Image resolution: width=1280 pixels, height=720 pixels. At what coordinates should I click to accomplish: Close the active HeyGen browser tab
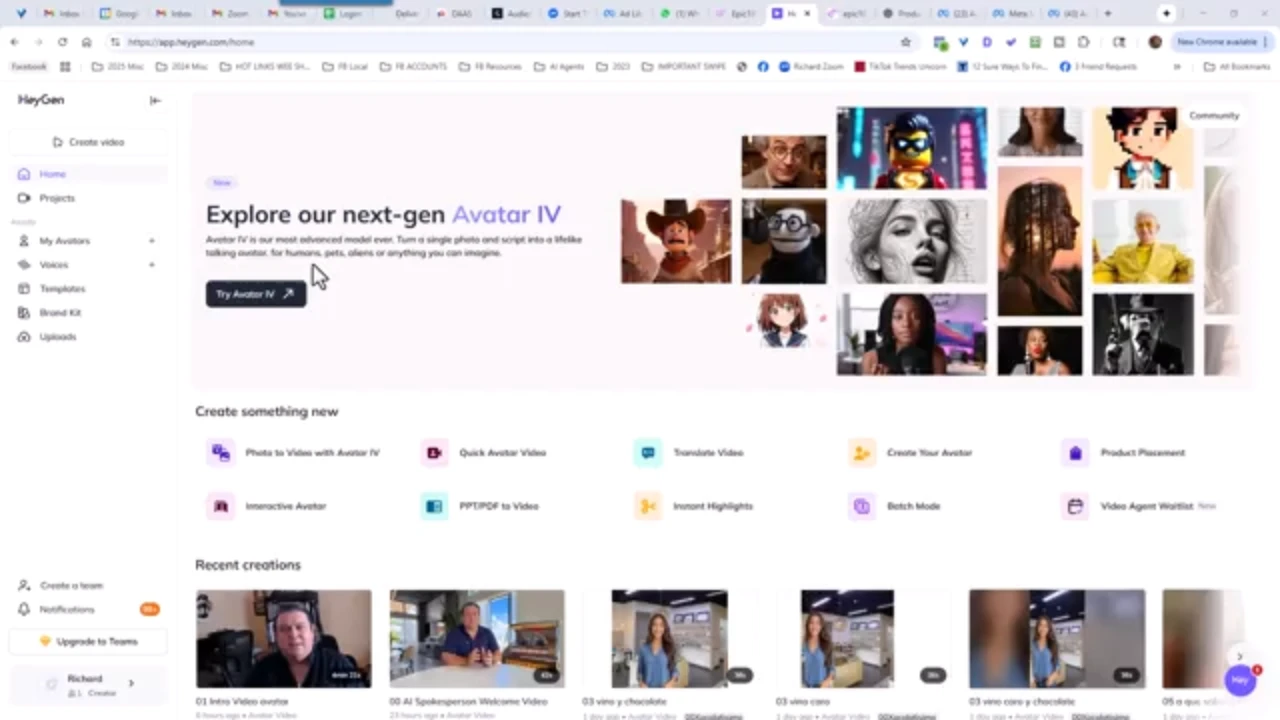tap(807, 14)
